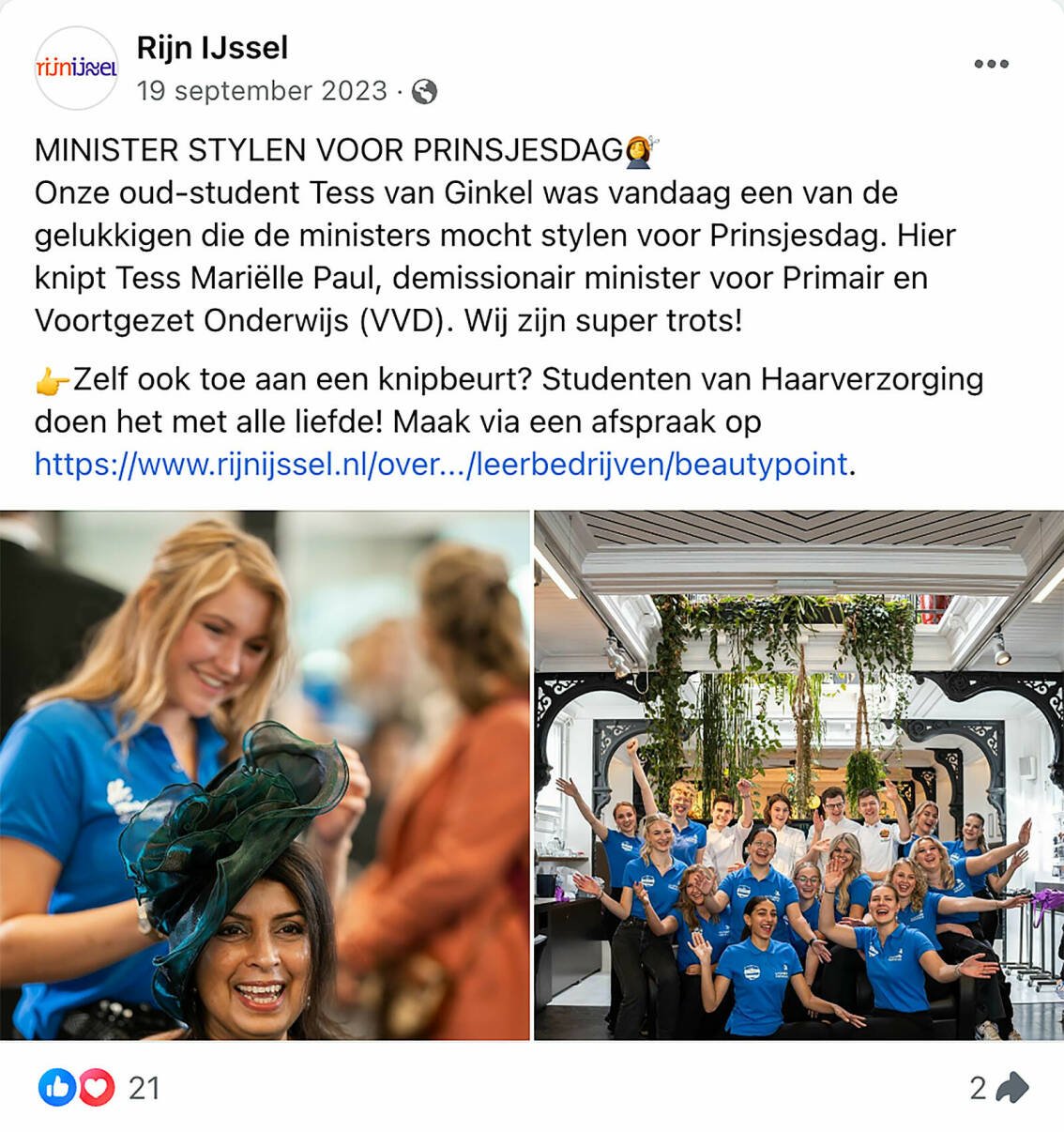Open the Rijn IJssel page name
This screenshot has height=1132, width=1064.
point(212,48)
